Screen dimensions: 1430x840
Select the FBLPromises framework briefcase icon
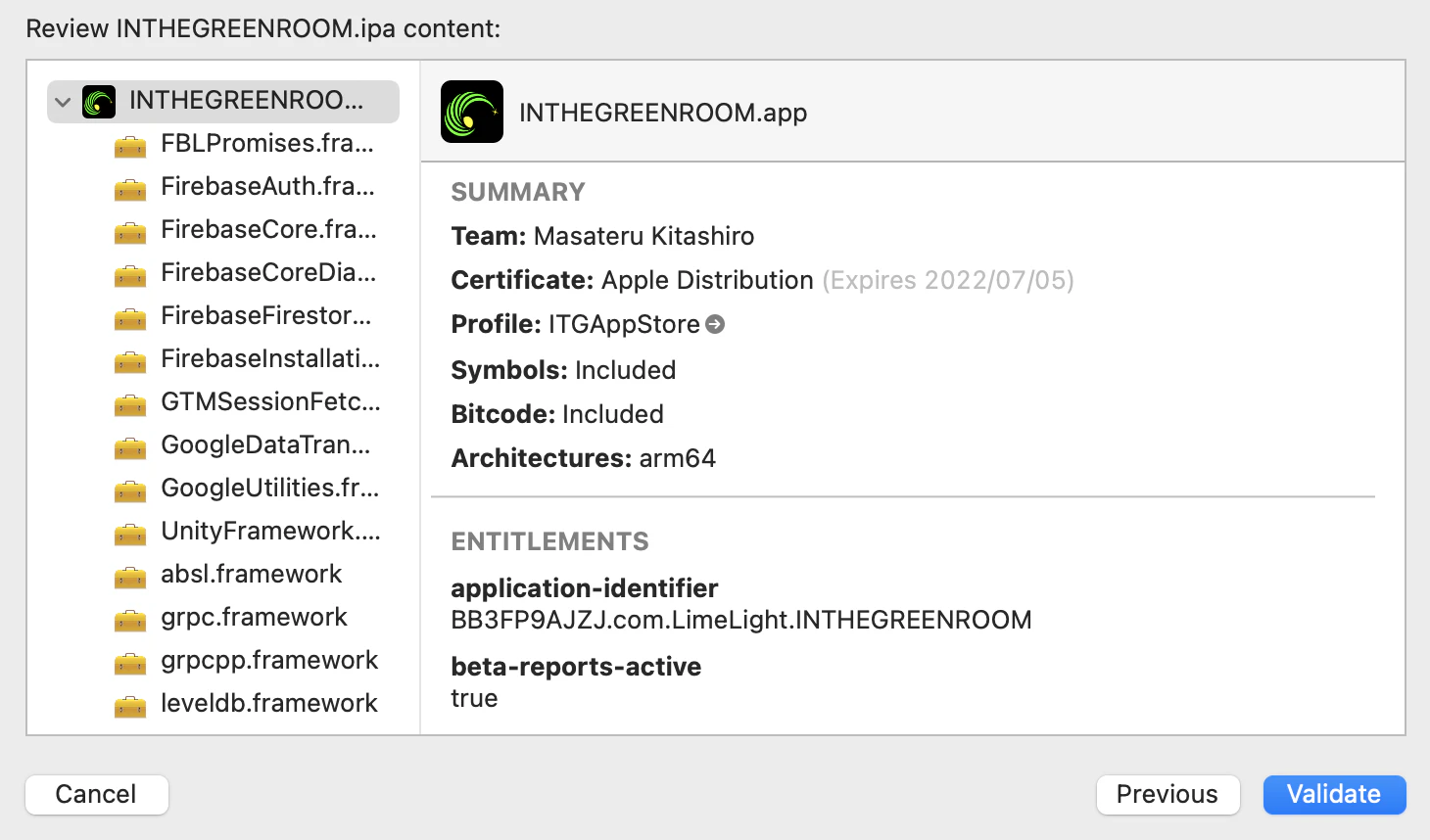[130, 146]
